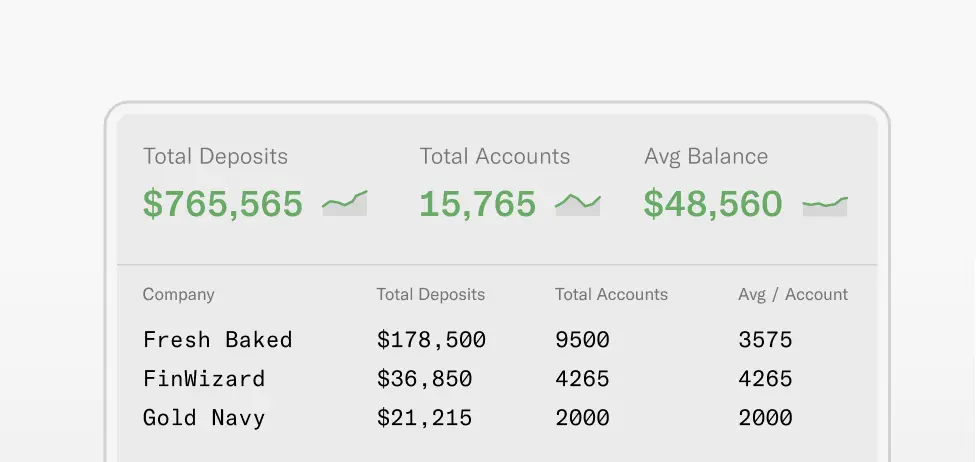This screenshot has height=462, width=976.
Task: Sort by Total Accounts column header
Action: coord(611,294)
